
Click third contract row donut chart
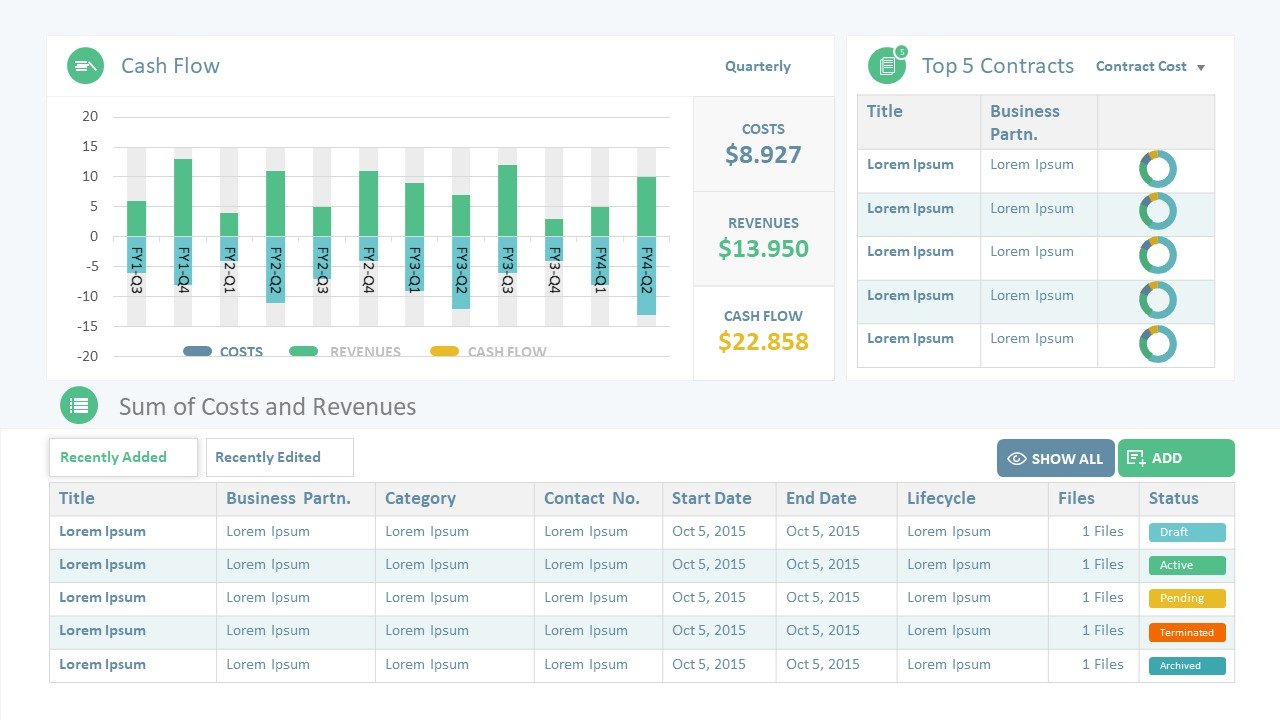coord(1157,256)
